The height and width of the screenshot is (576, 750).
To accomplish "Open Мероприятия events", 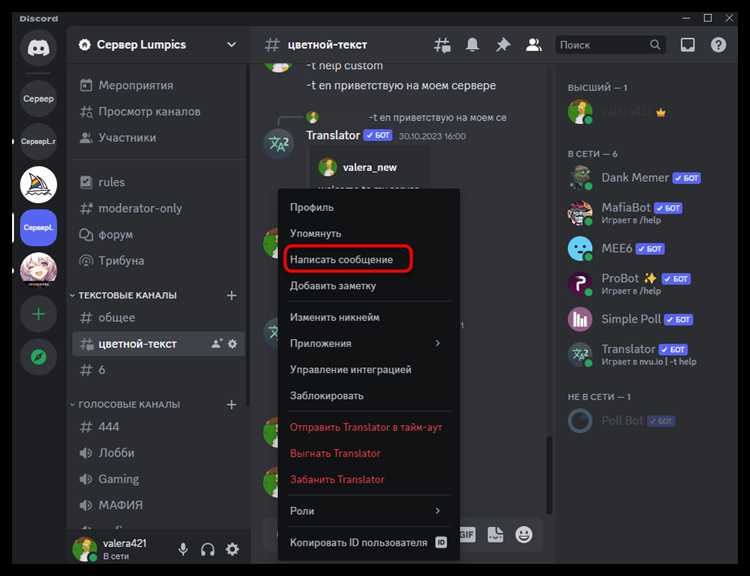I will tap(158, 85).
